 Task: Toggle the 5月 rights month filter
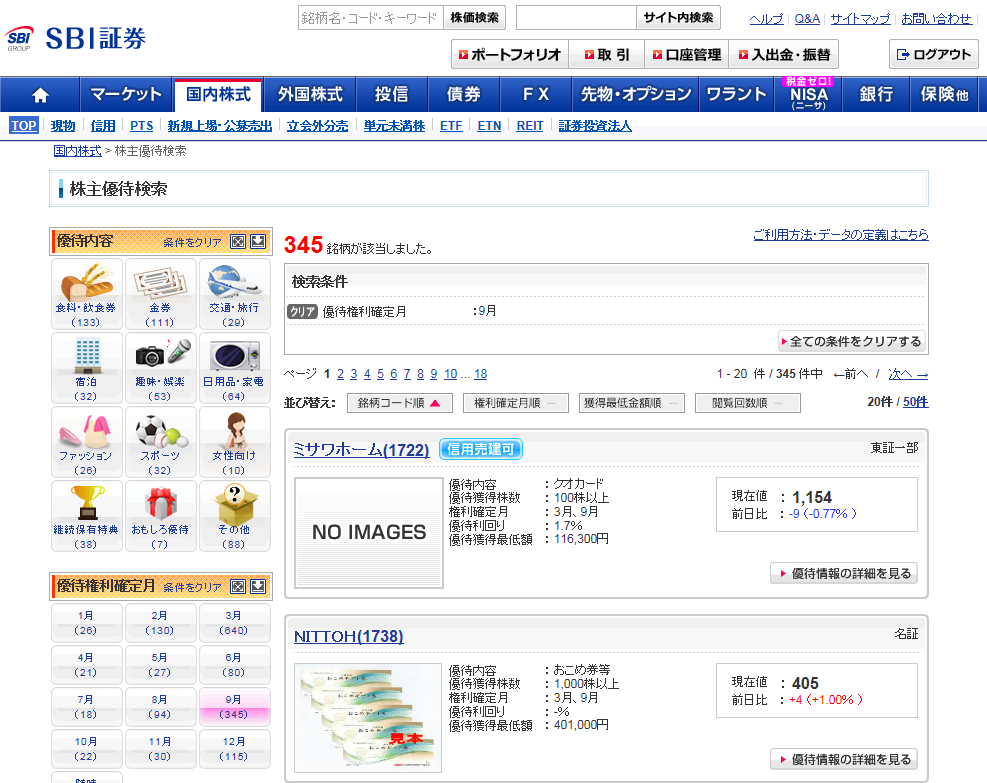160,665
